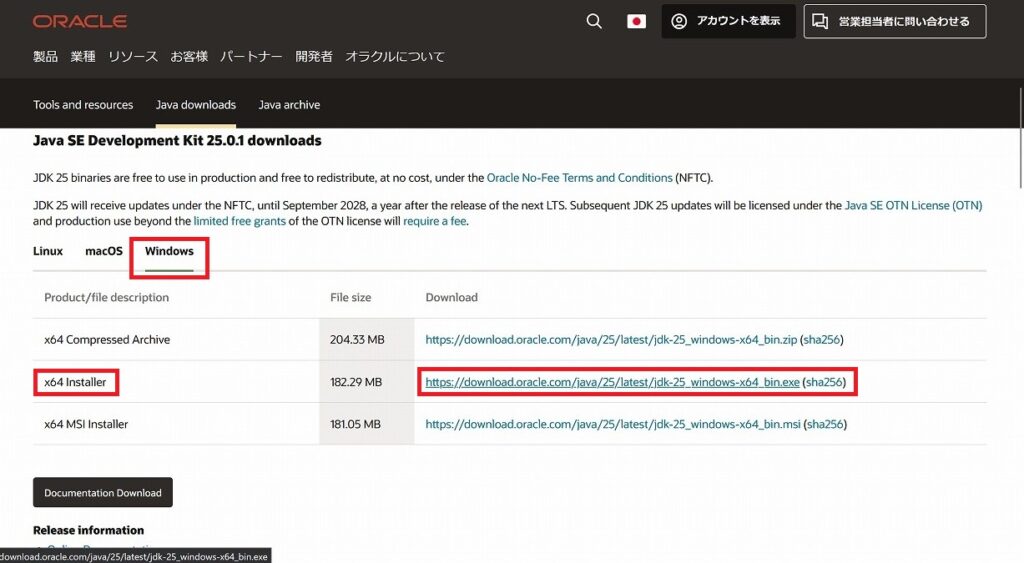This screenshot has width=1024, height=563.
Task: Open the リソース menu
Action: click(x=133, y=57)
